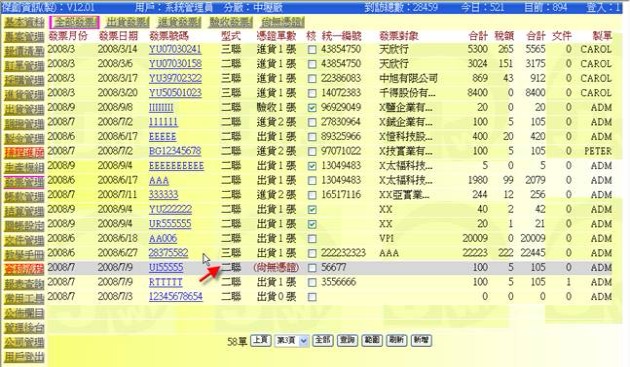
Task: Switch to the 進貨發票 tab
Action: coord(179,22)
